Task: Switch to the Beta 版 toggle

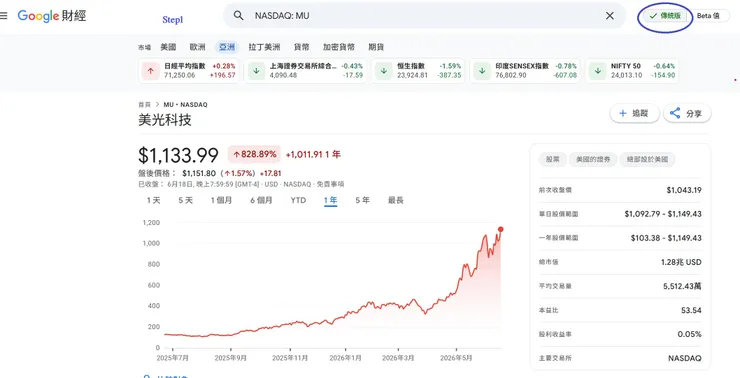Action: [x=708, y=16]
